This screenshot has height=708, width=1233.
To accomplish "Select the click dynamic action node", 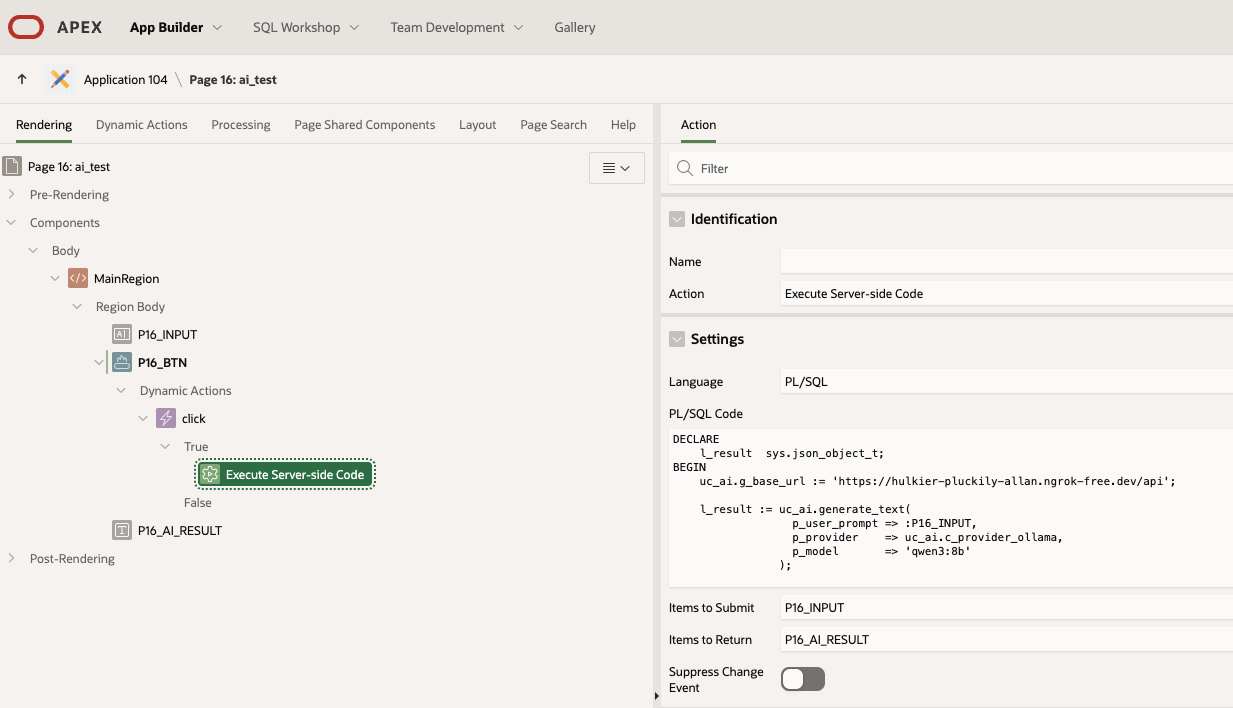I will [x=194, y=419].
